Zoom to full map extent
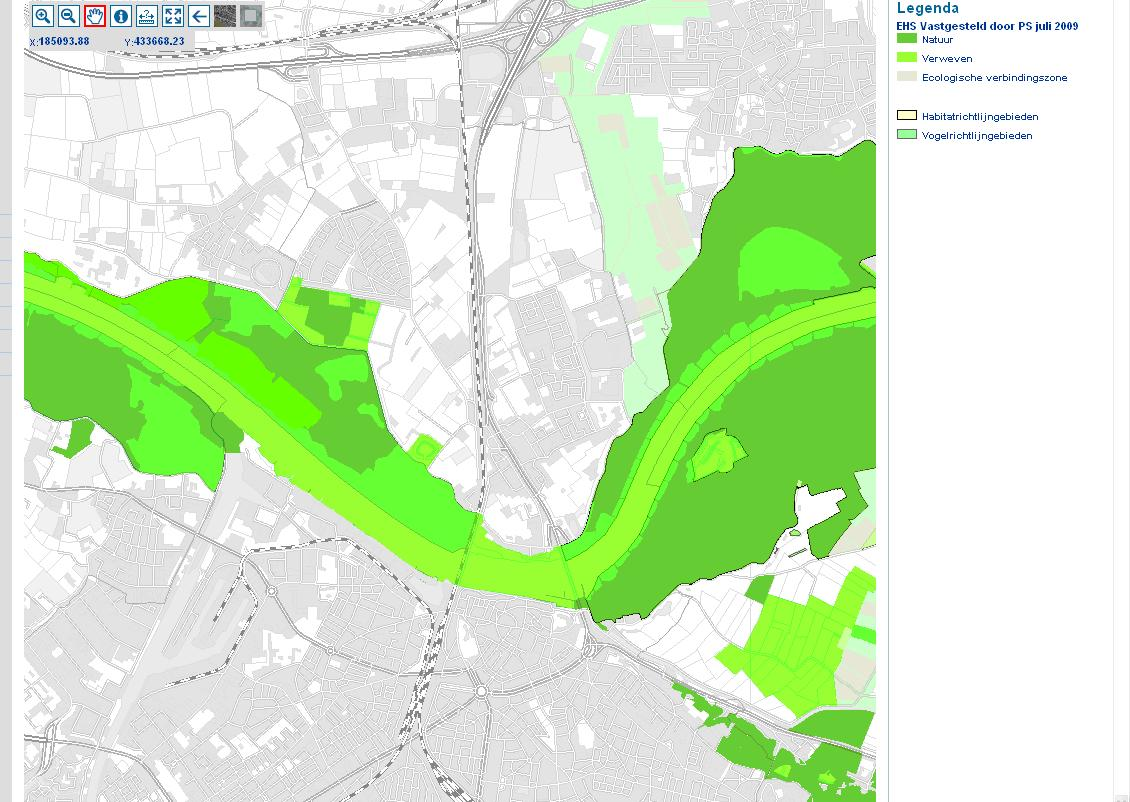Image resolution: width=1130 pixels, height=802 pixels. click(173, 16)
